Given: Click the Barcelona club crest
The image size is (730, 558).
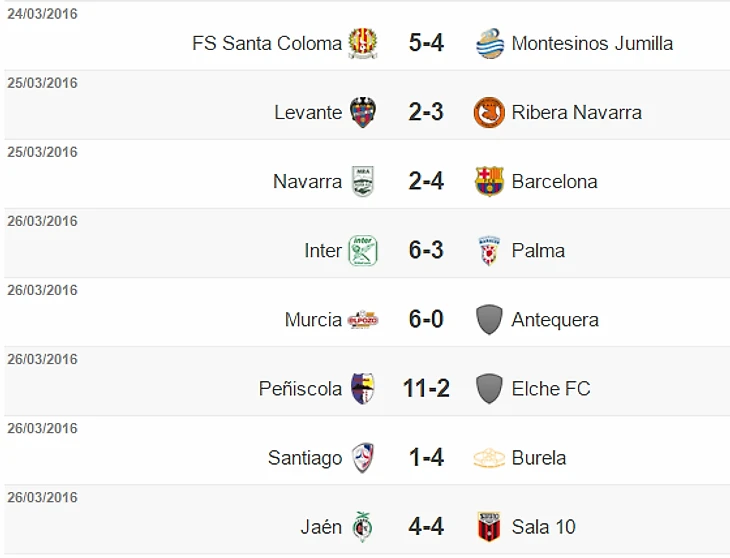Looking at the screenshot, I should [489, 181].
